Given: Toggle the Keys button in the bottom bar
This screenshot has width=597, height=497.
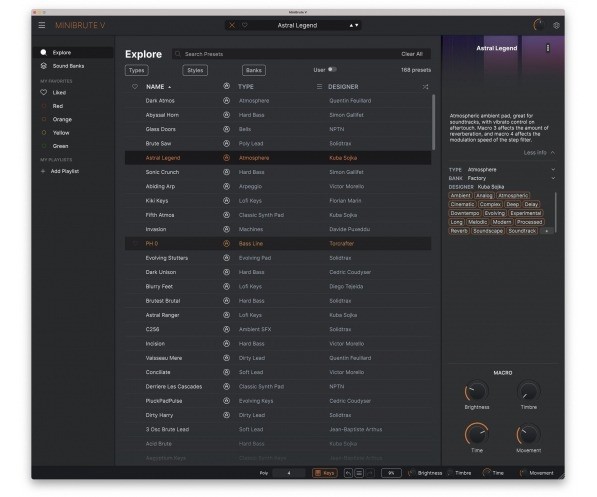Looking at the screenshot, I should (325, 473).
